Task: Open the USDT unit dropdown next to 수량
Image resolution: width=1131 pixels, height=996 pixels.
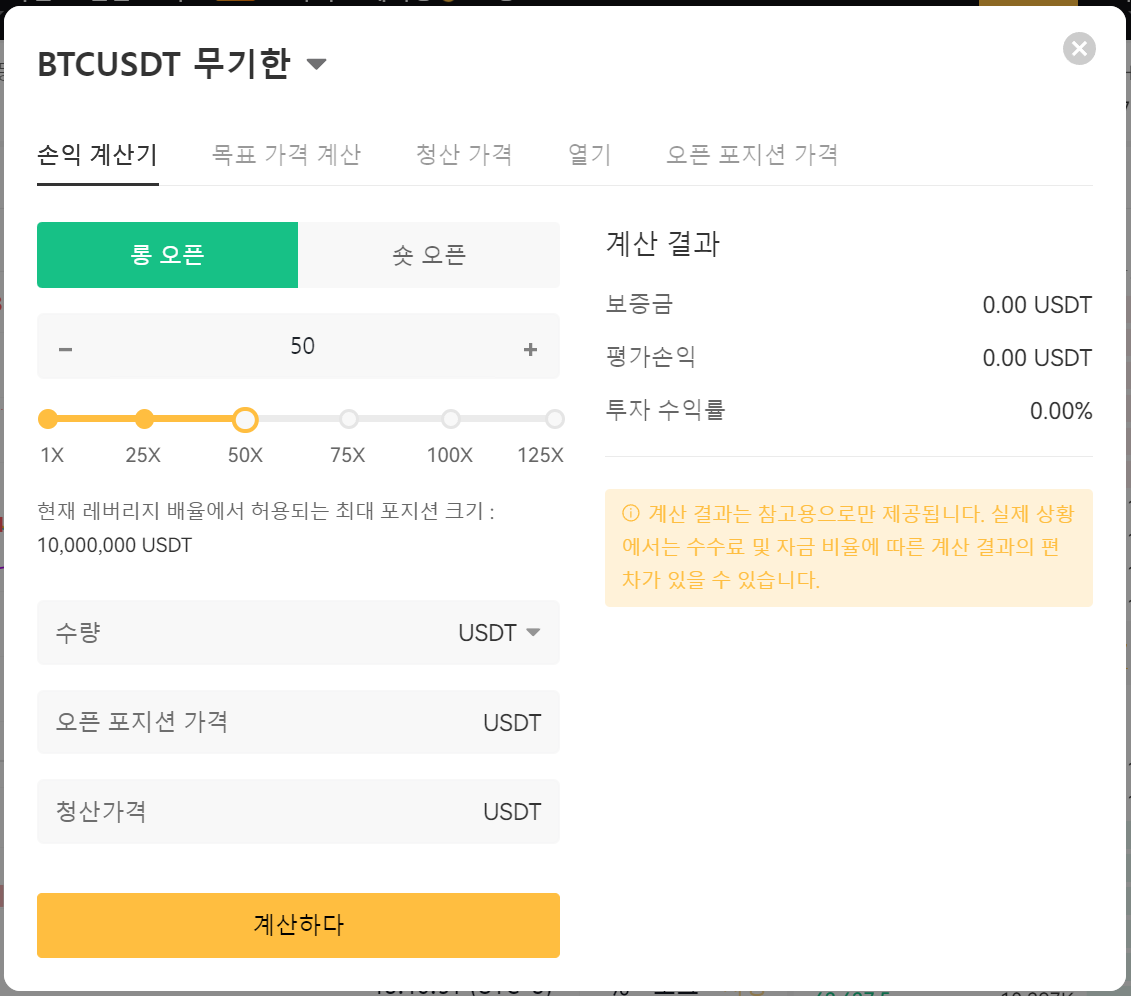Action: click(x=535, y=632)
